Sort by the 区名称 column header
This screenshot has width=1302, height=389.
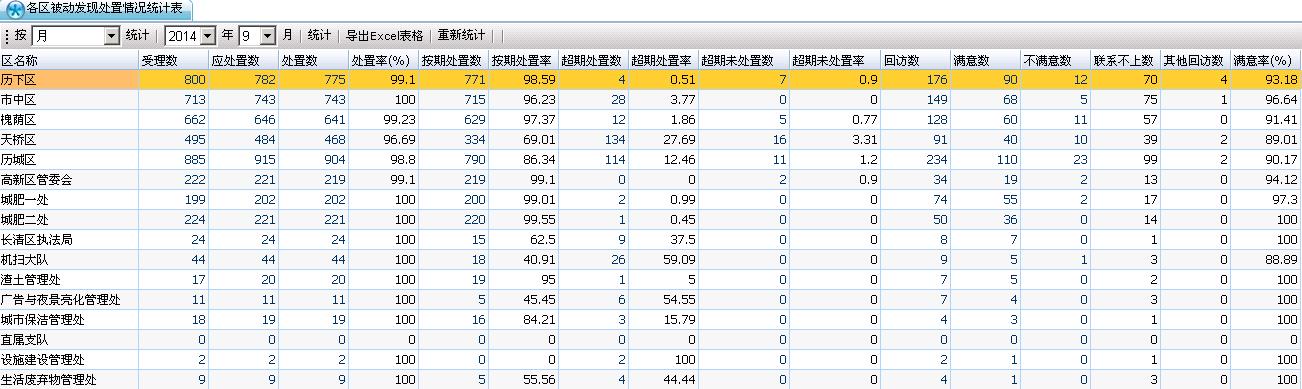[69, 61]
